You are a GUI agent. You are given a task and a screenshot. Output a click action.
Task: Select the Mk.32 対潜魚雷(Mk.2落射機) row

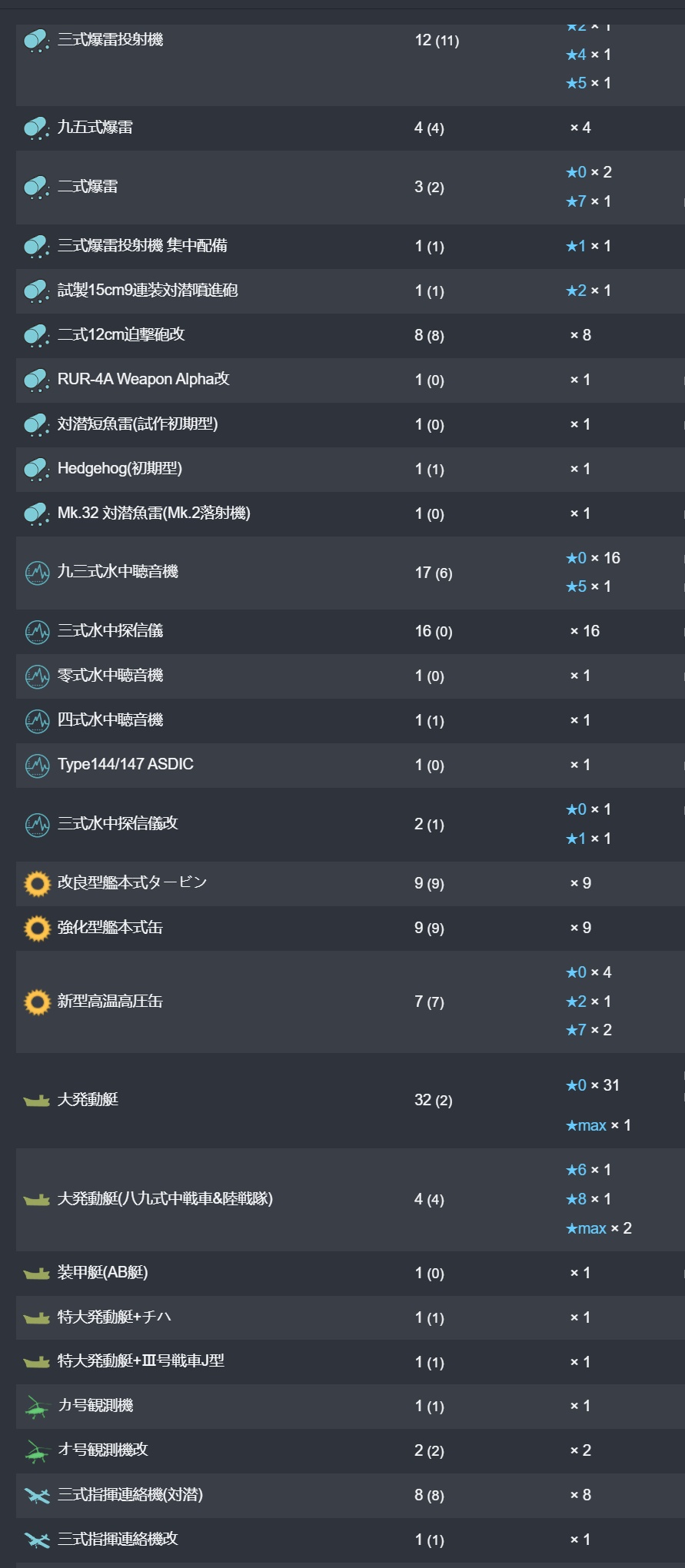[x=350, y=513]
